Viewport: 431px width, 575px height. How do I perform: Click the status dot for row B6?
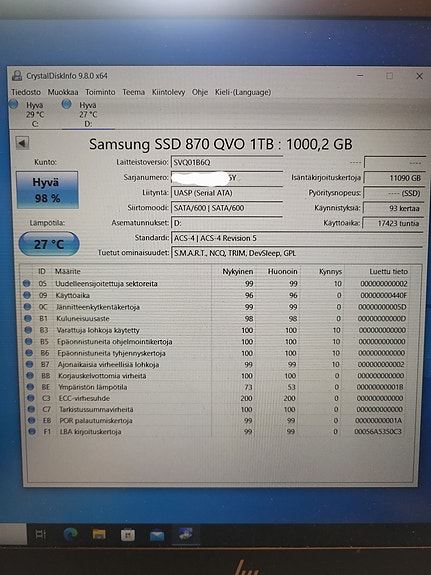click(29, 353)
